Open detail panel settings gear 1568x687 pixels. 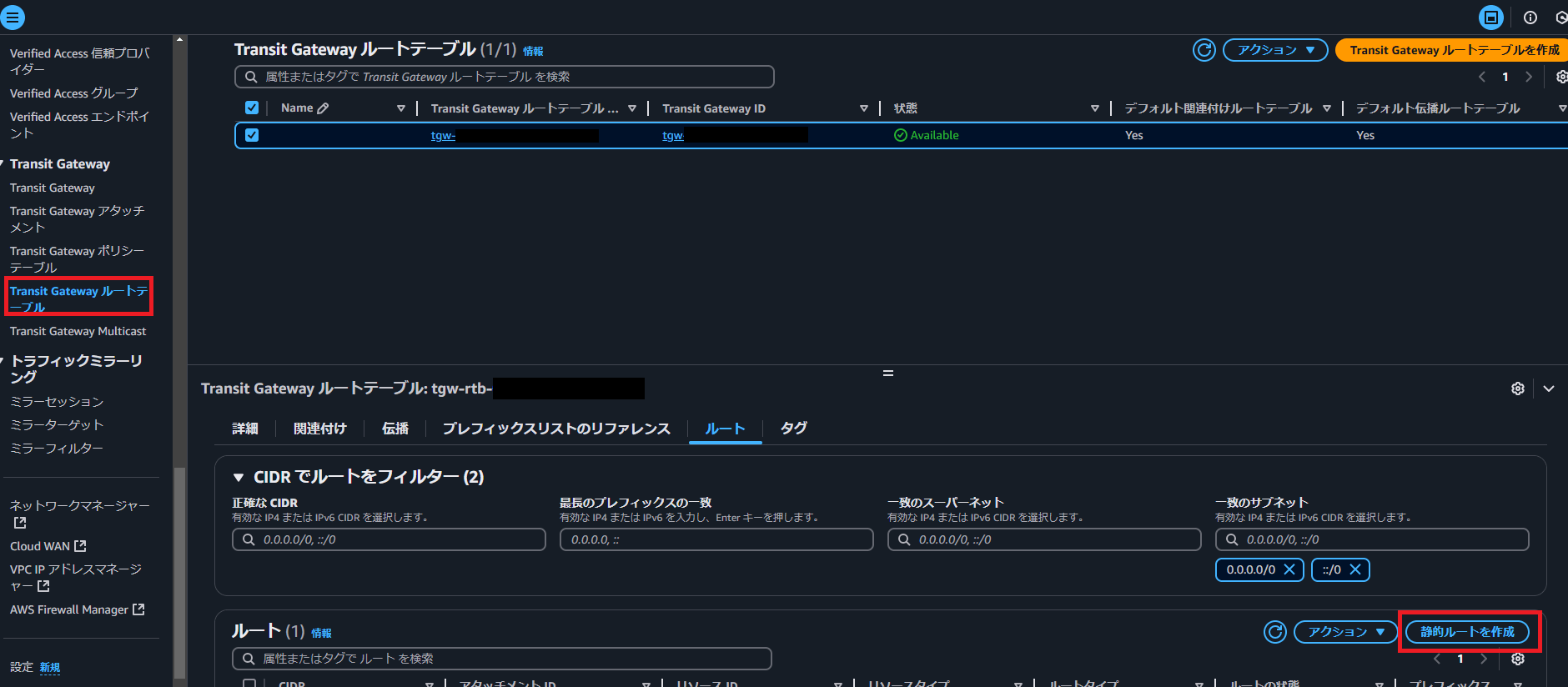(x=1518, y=389)
